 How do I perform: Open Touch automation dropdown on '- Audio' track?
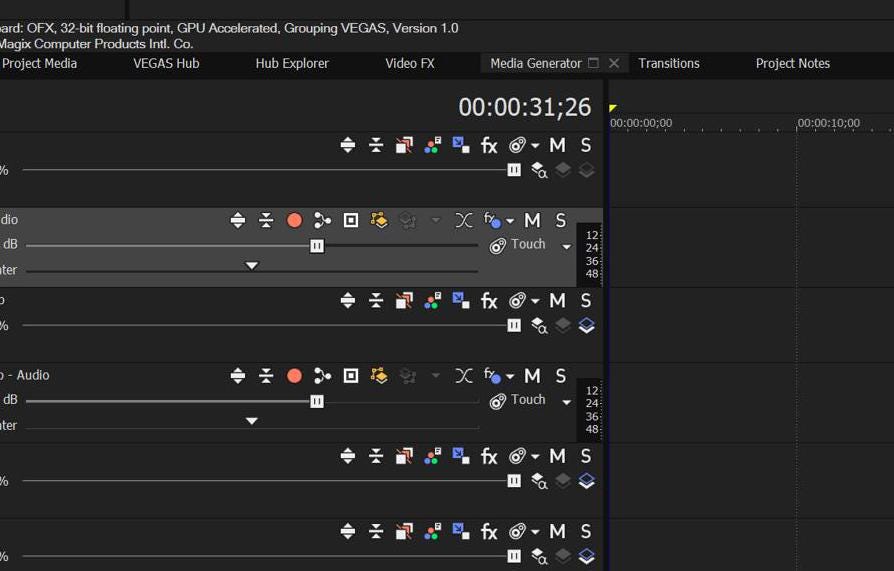click(566, 402)
